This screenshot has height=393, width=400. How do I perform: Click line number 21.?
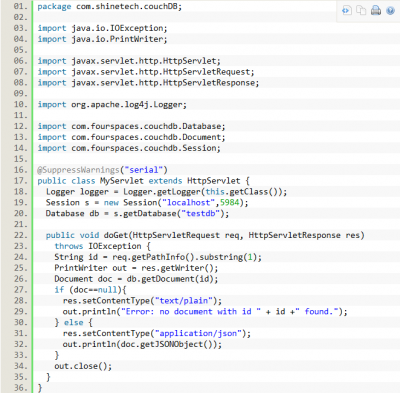21,225
